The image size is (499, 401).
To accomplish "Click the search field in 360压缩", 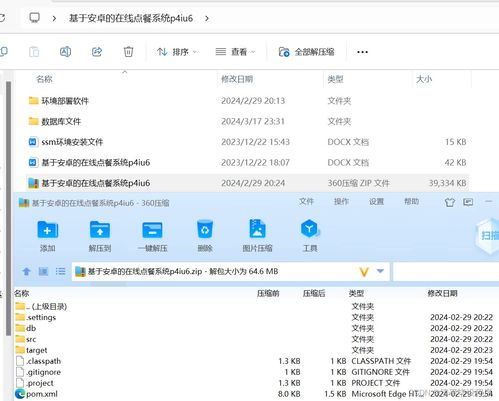I will (x=446, y=272).
